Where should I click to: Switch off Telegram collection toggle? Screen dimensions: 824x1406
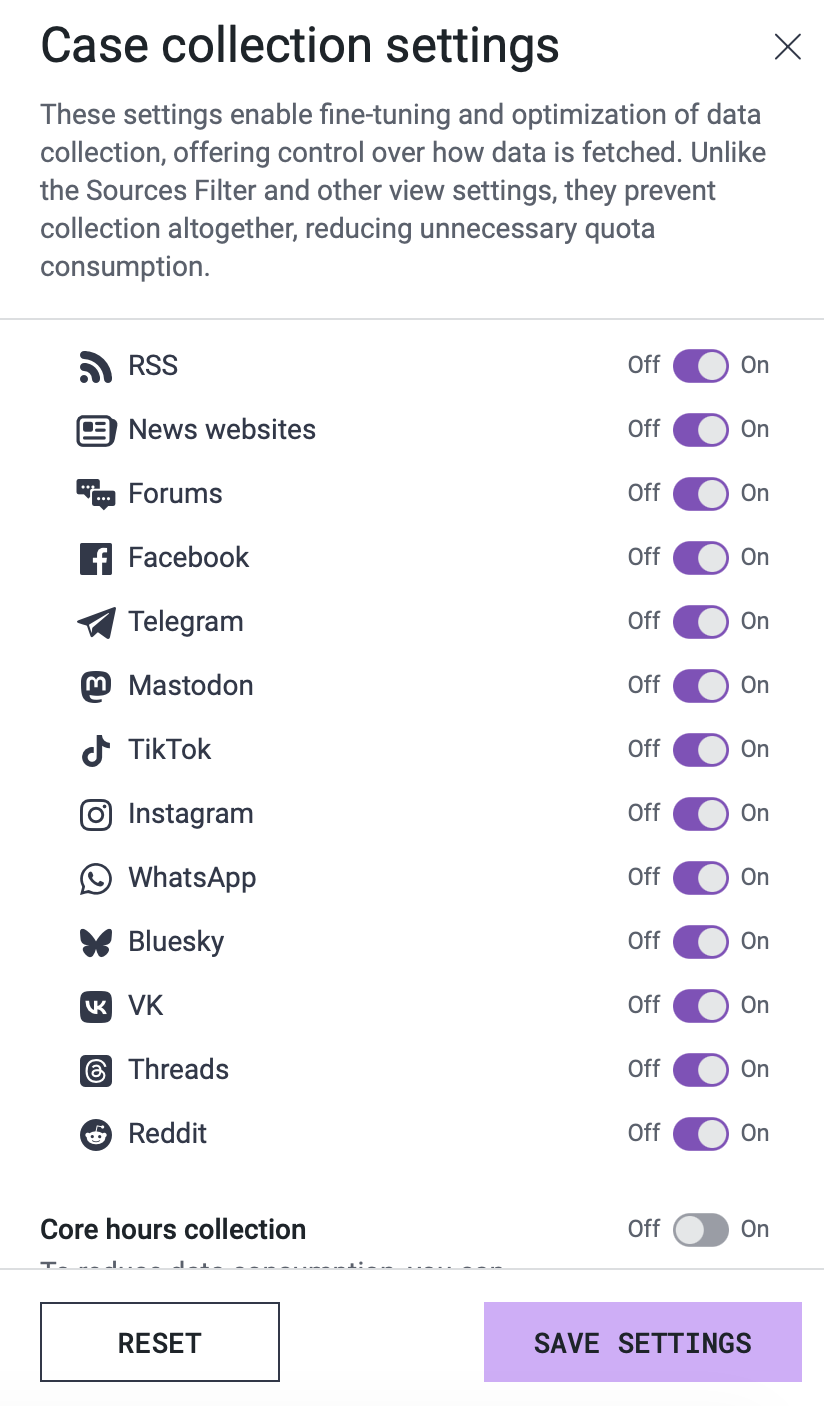pyautogui.click(x=700, y=622)
